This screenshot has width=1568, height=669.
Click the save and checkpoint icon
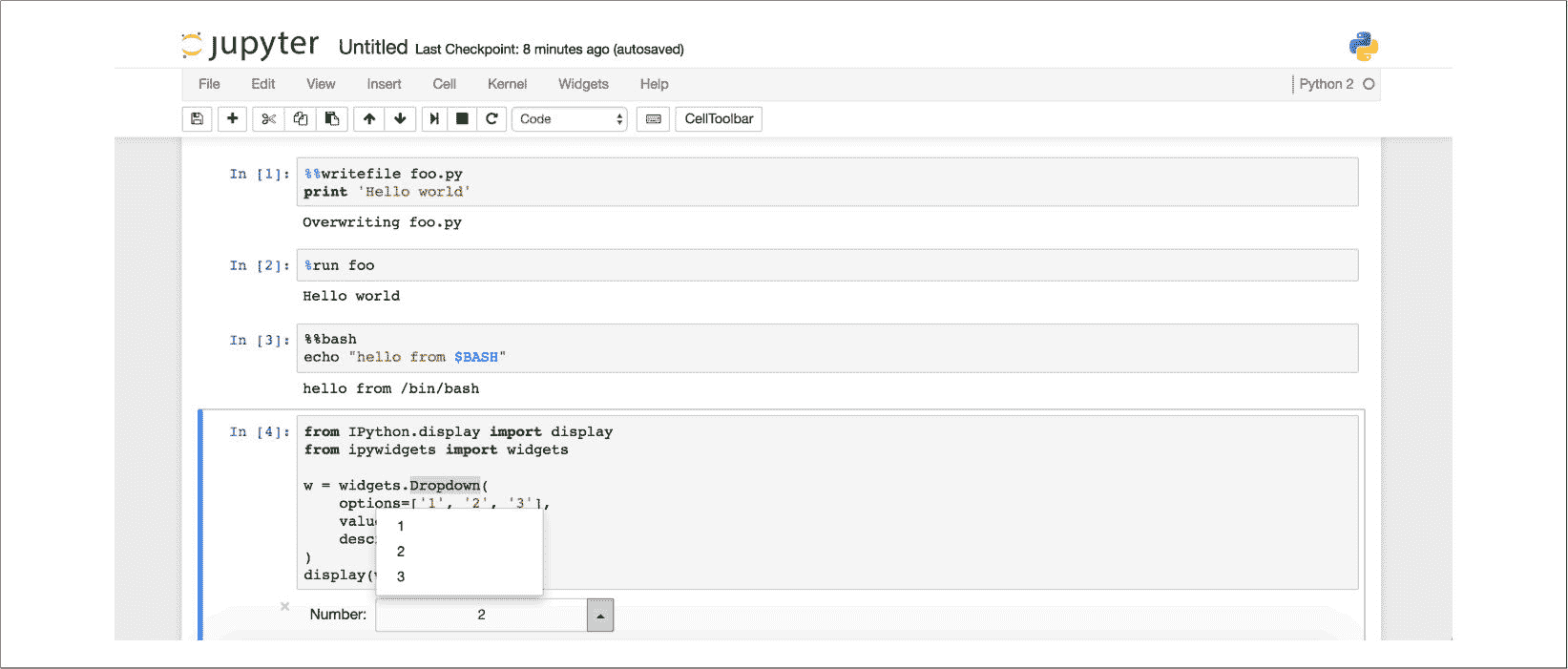(197, 119)
